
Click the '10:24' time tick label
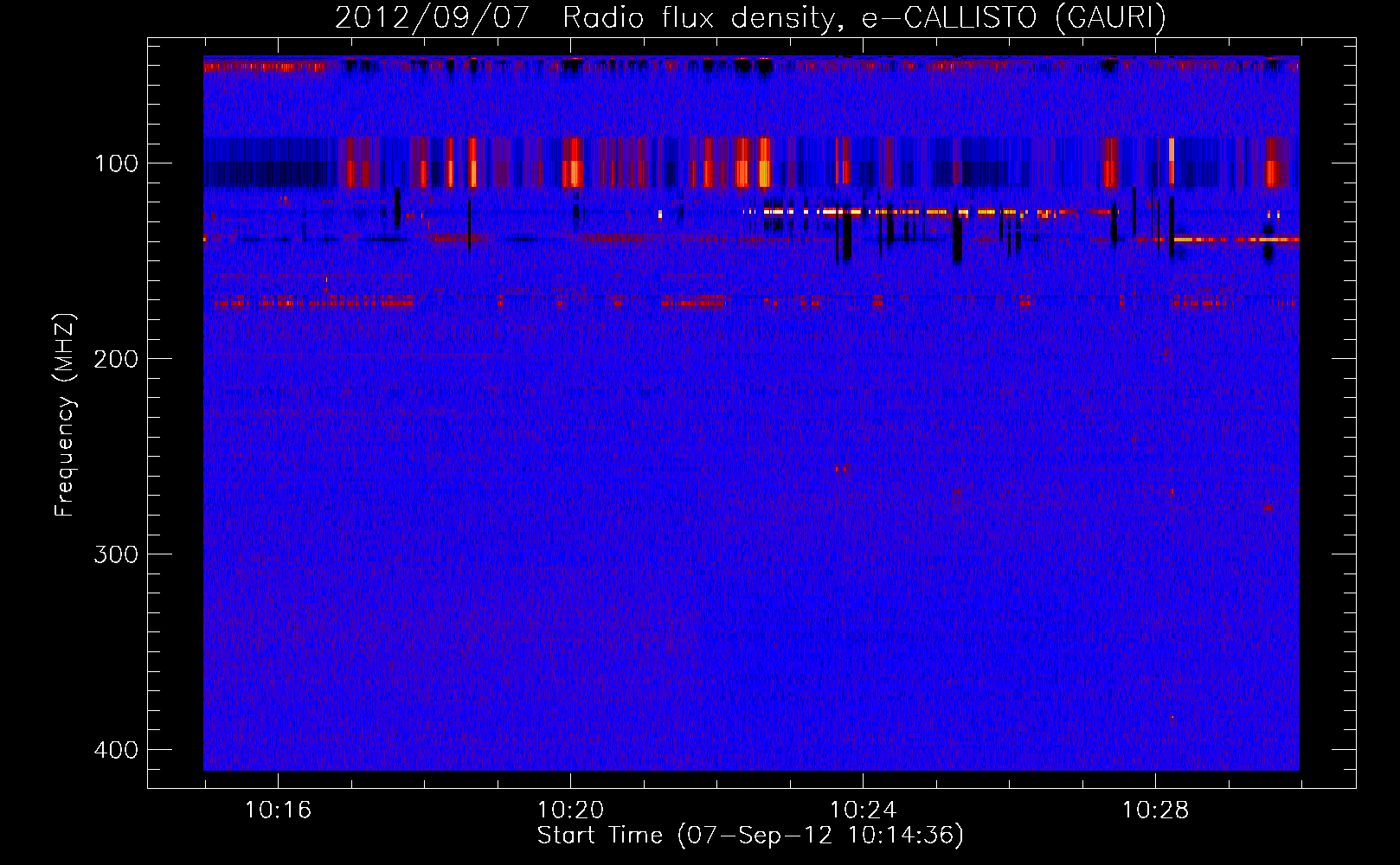pos(863,811)
